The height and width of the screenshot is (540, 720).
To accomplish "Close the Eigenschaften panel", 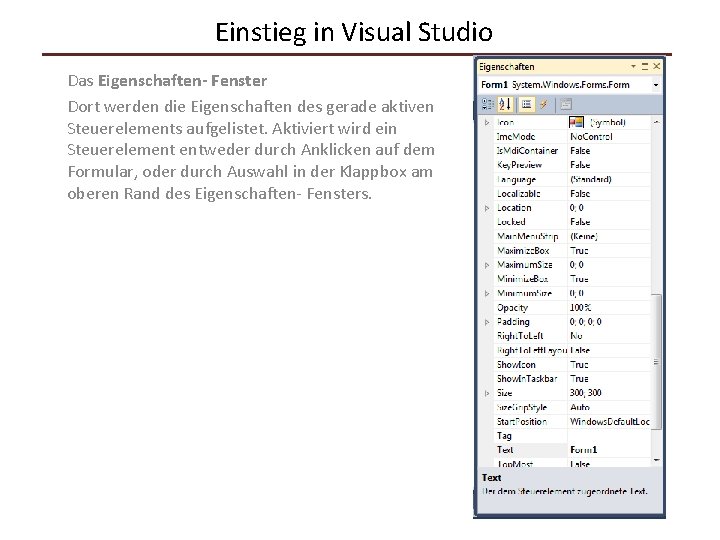I will [657, 66].
